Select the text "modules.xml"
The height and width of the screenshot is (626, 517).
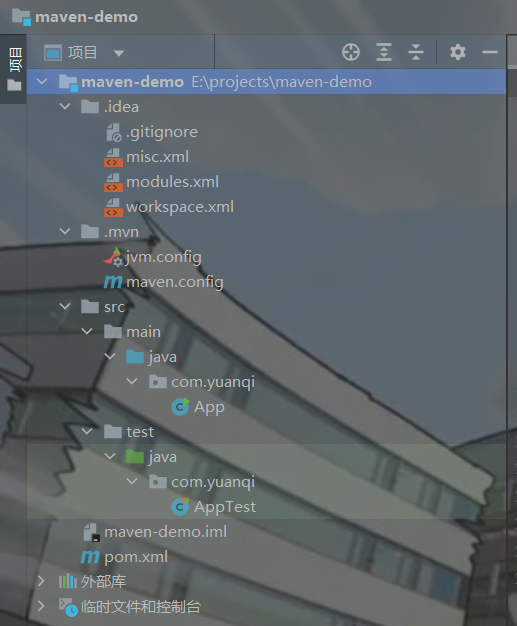pos(172,182)
